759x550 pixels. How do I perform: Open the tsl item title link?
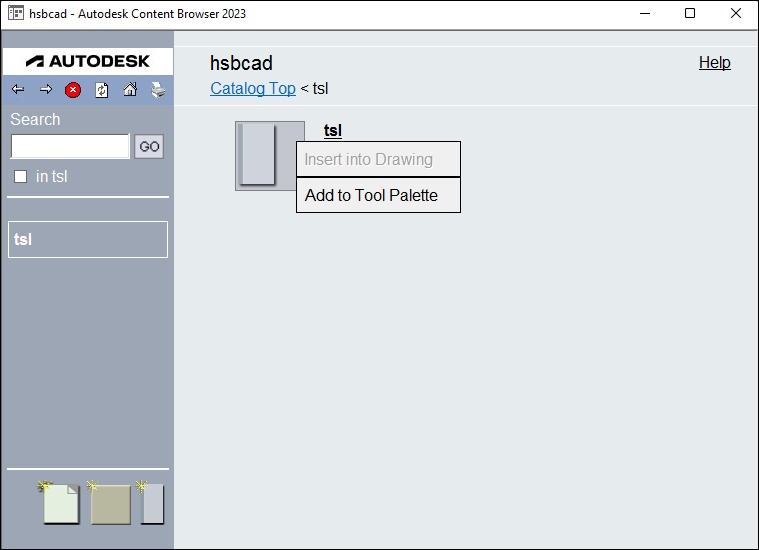[x=333, y=130]
